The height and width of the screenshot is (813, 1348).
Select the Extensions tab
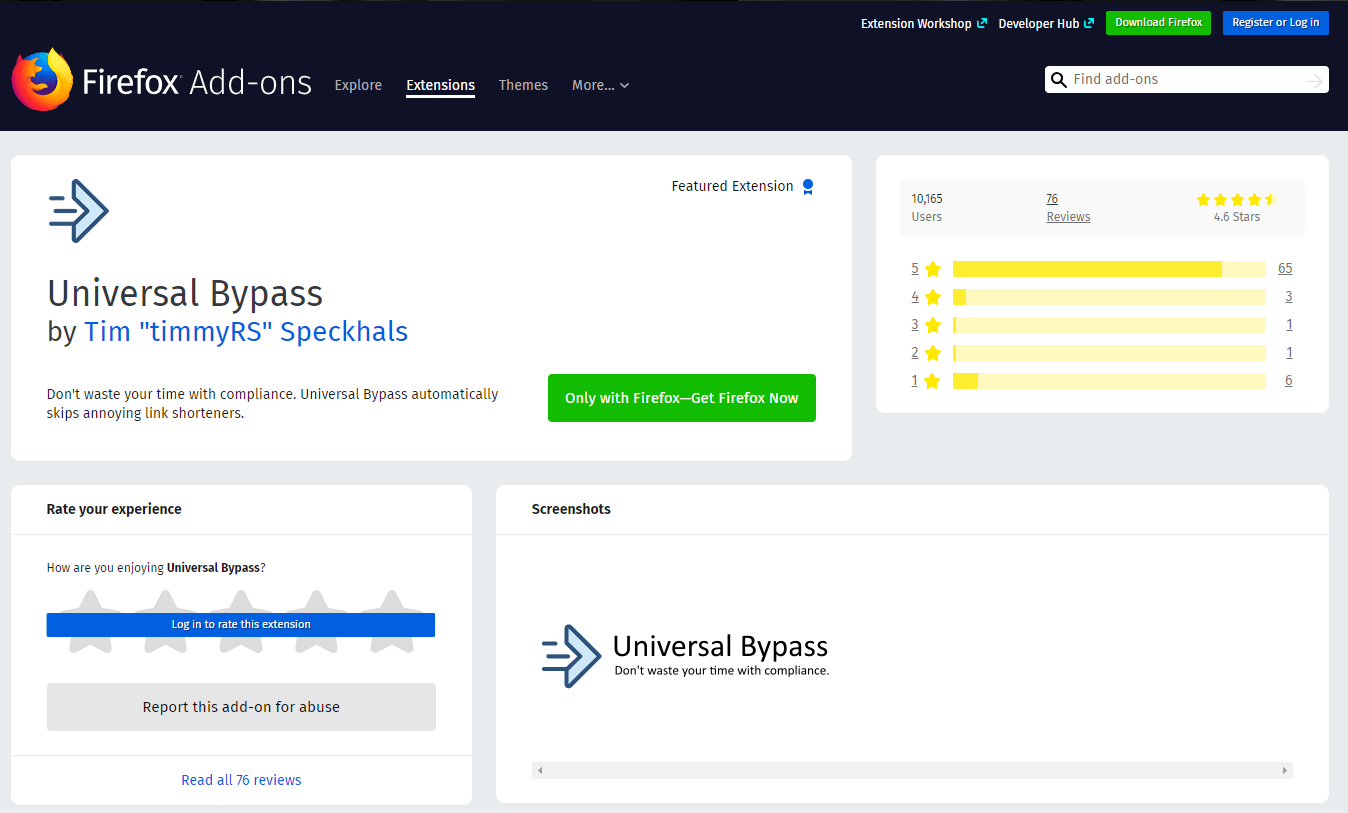[440, 85]
